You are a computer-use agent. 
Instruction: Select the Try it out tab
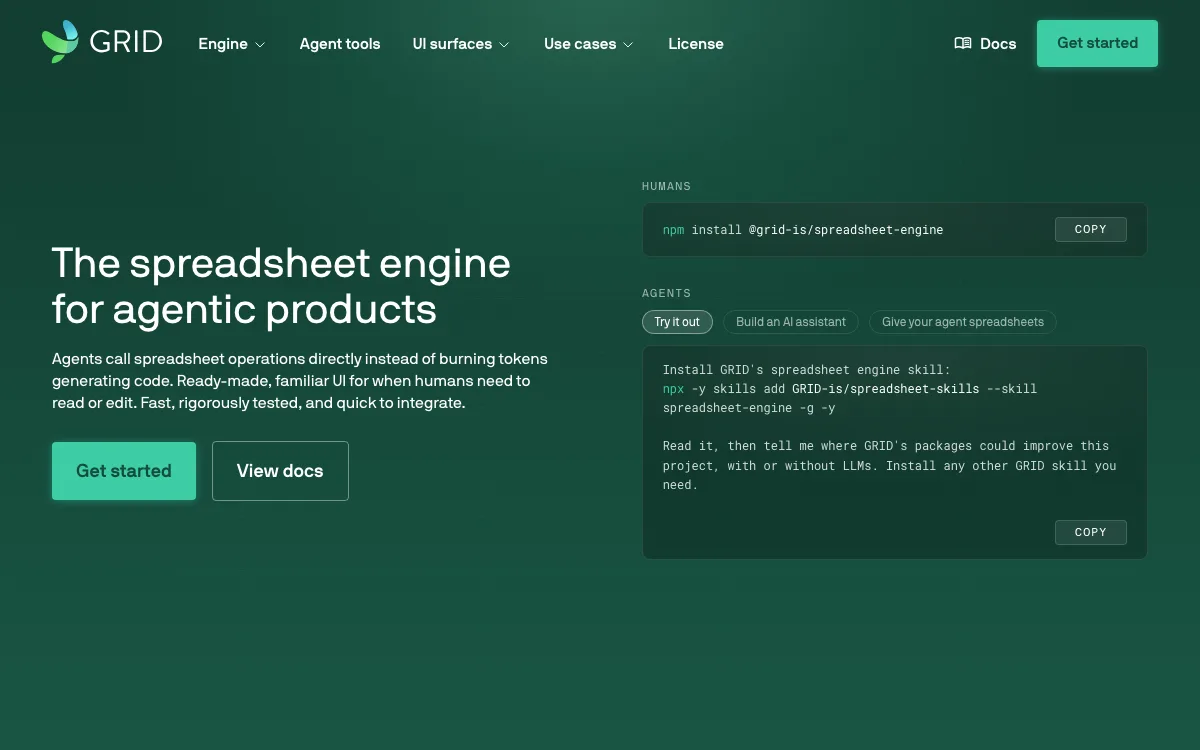point(677,322)
